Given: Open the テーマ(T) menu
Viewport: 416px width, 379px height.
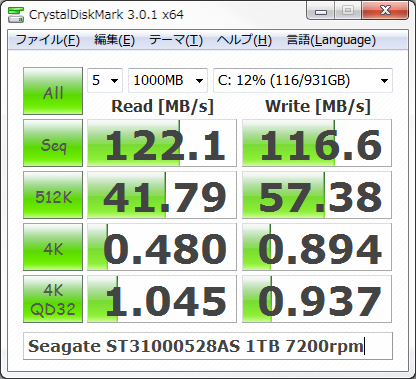Looking at the screenshot, I should [176, 40].
